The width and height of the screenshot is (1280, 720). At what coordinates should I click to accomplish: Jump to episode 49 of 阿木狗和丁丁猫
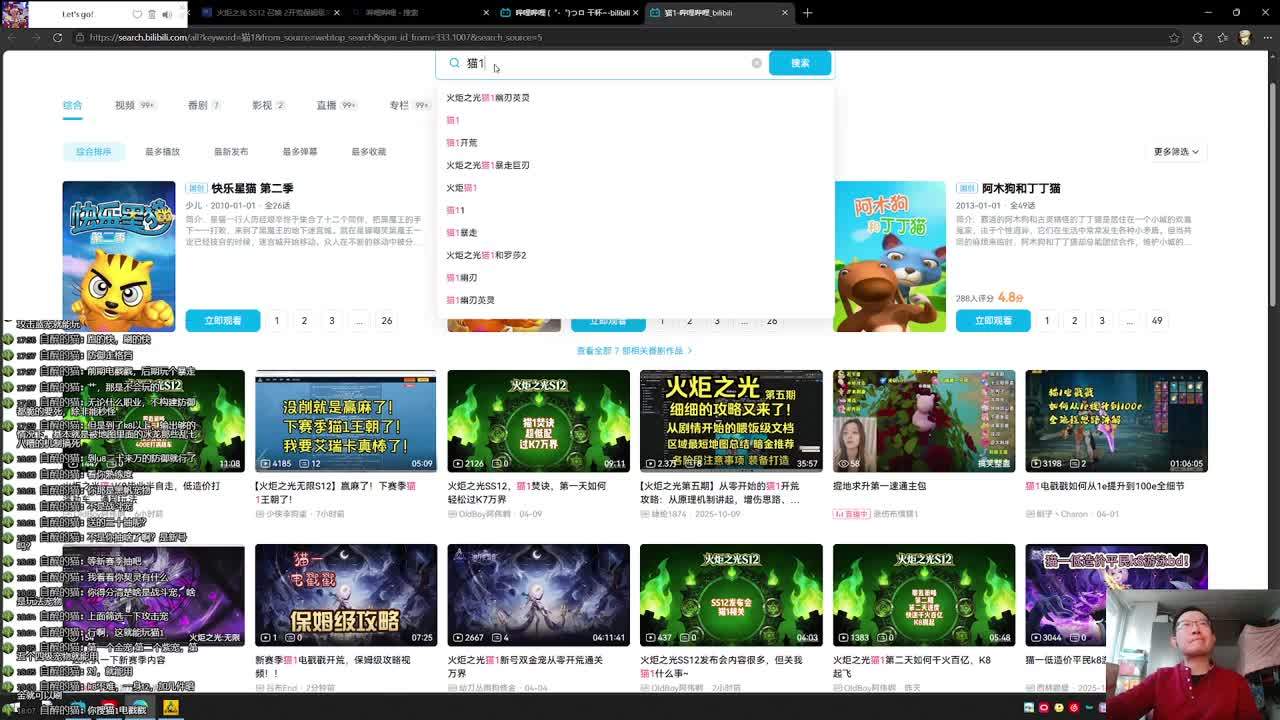click(1157, 321)
